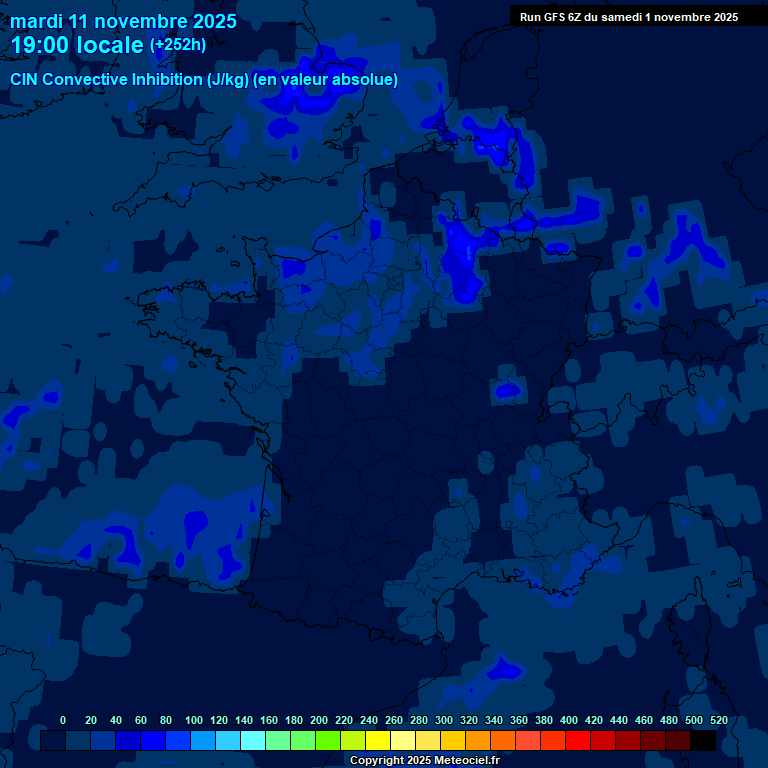Click the (+252h) forecast offset label

[x=178, y=45]
